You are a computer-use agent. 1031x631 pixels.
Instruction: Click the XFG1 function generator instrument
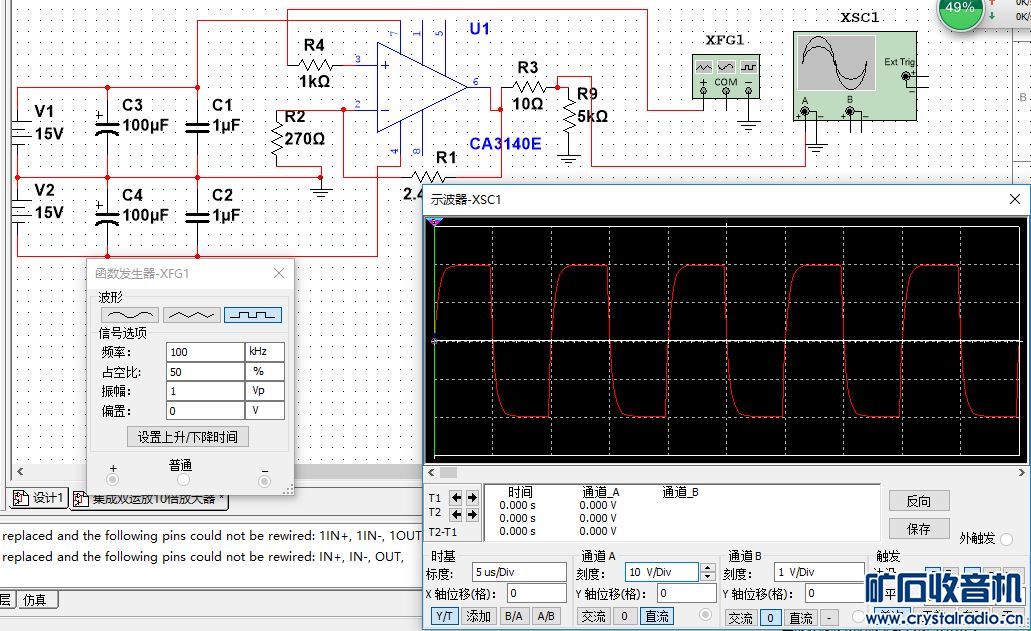coord(726,75)
